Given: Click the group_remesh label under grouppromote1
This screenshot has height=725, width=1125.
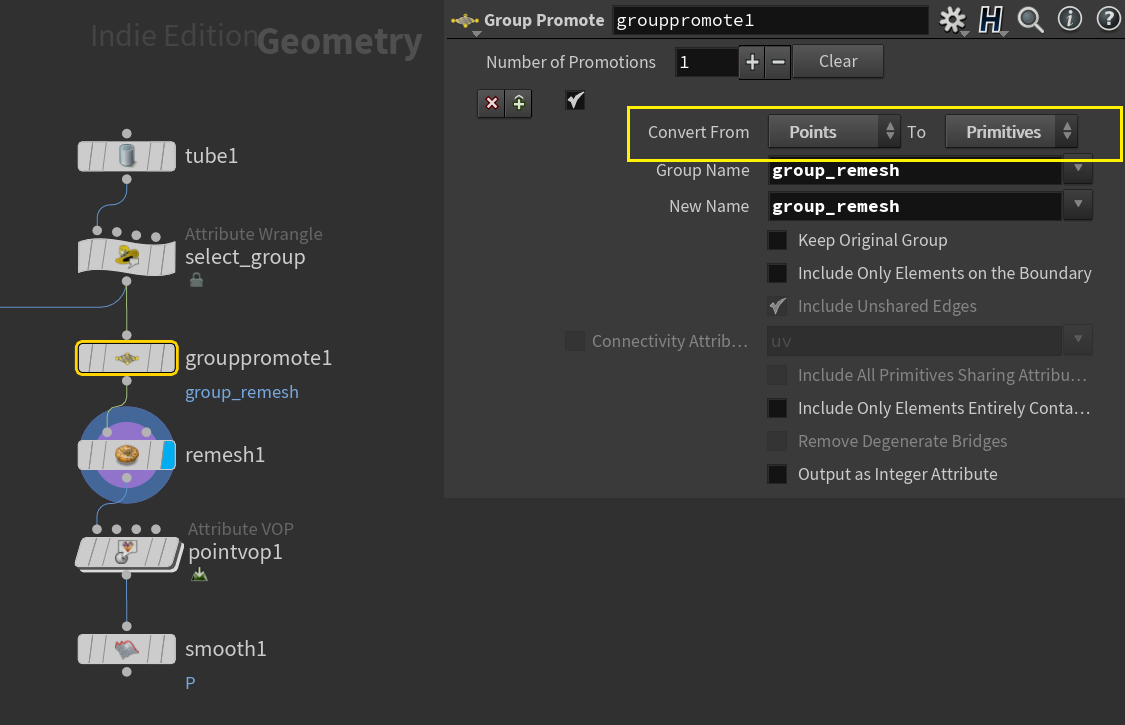Looking at the screenshot, I should [242, 393].
